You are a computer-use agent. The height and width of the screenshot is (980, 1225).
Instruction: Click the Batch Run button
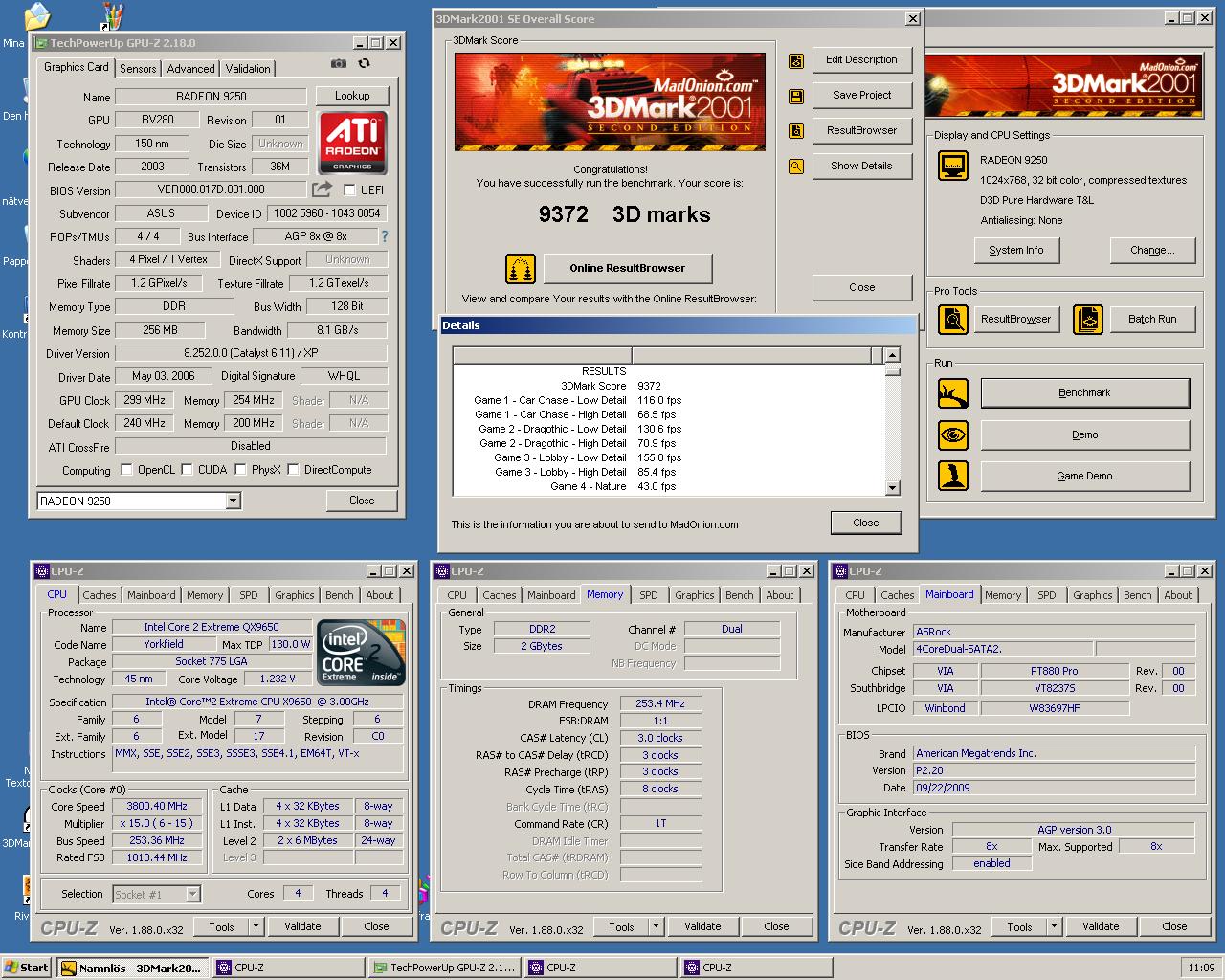(x=1152, y=320)
